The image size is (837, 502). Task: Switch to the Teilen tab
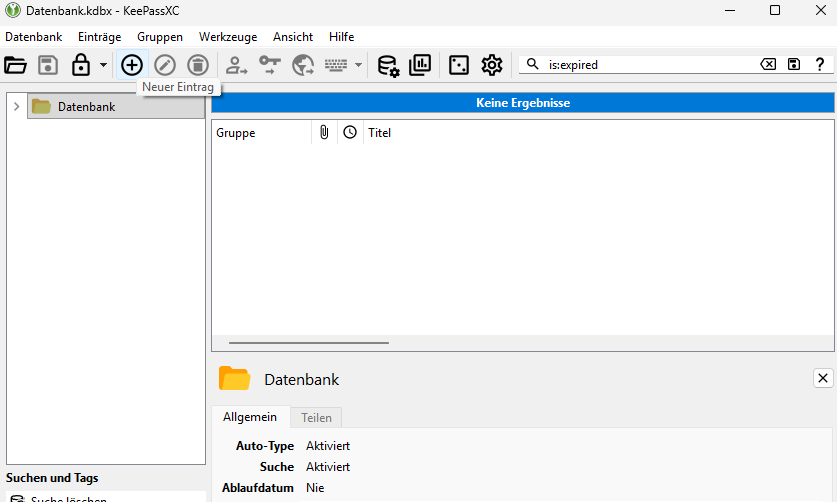point(316,418)
